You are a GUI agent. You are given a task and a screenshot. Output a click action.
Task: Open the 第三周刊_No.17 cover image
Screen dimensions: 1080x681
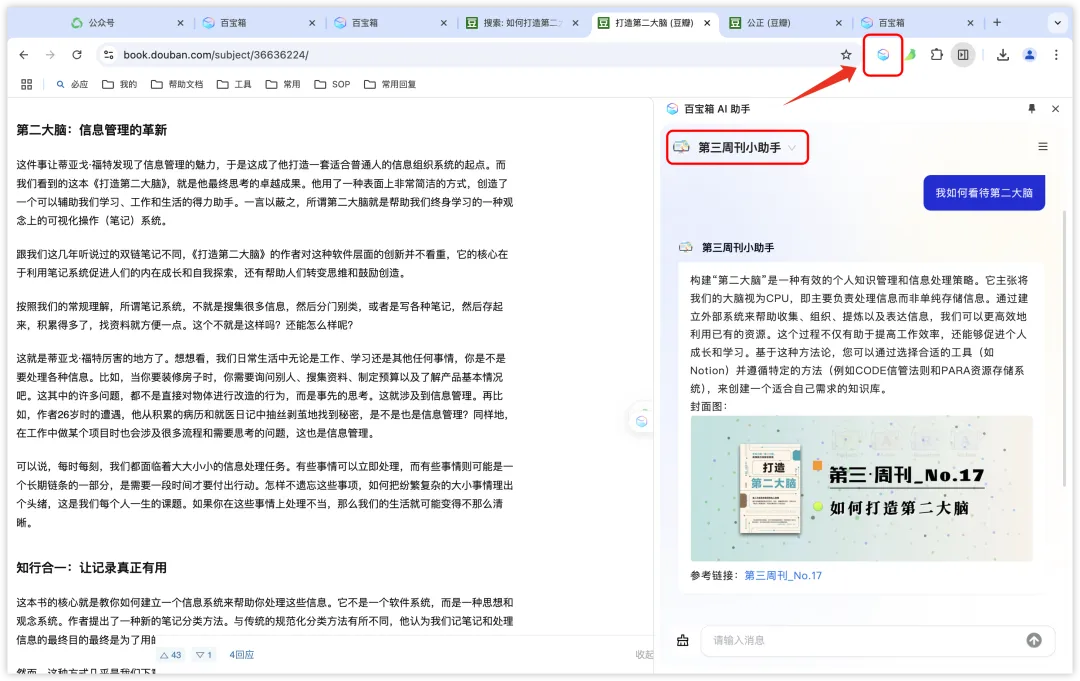(861, 488)
